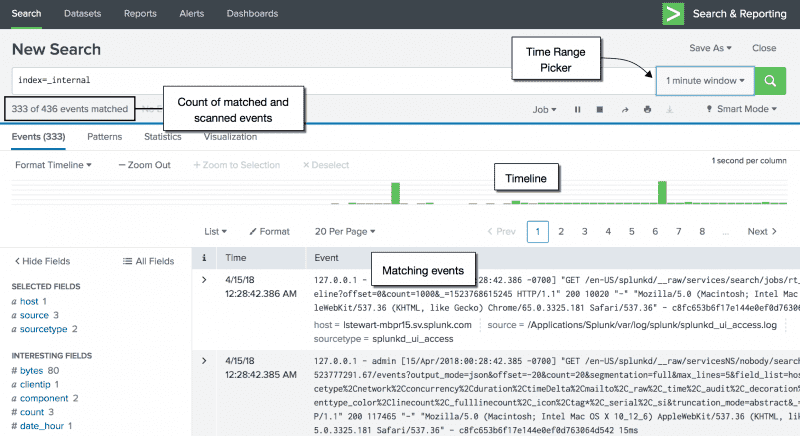Print the search results
The image size is (800, 436).
point(647,110)
